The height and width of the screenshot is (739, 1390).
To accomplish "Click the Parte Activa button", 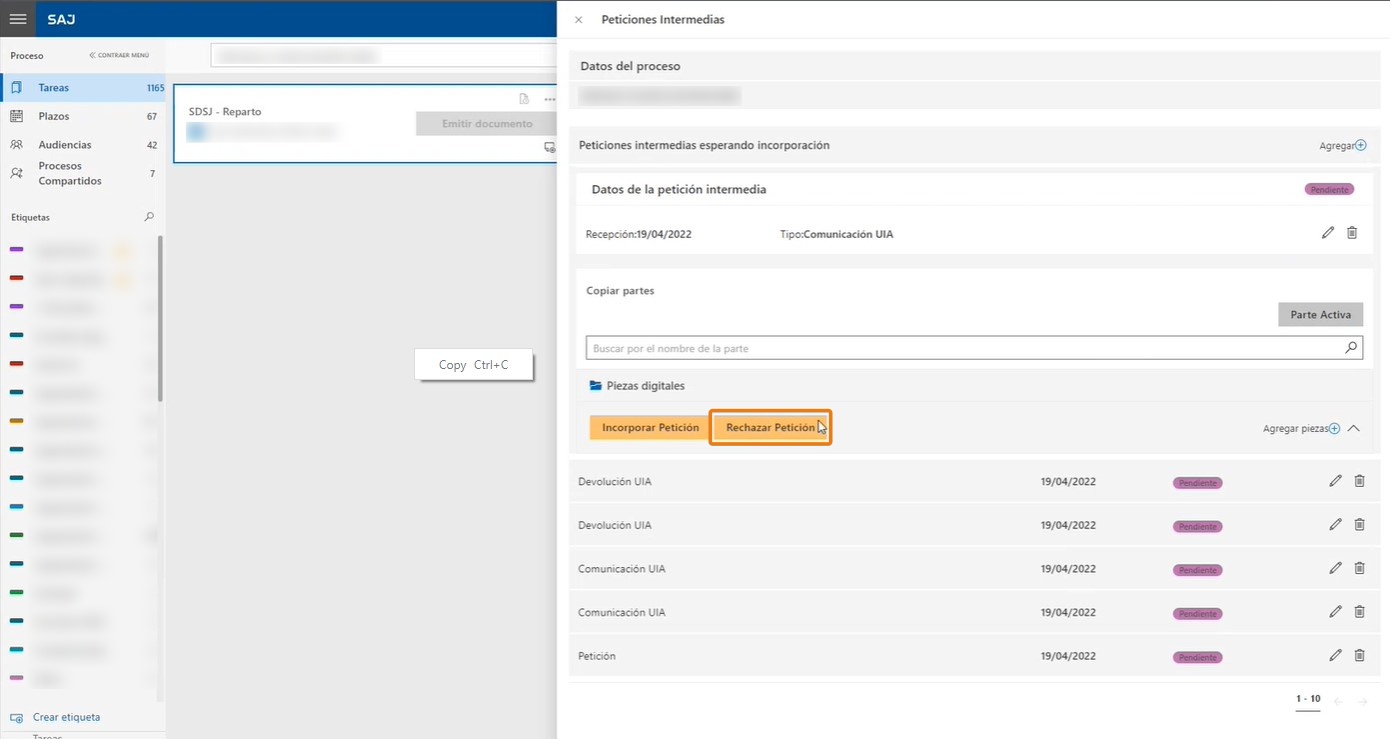I will coord(1320,314).
